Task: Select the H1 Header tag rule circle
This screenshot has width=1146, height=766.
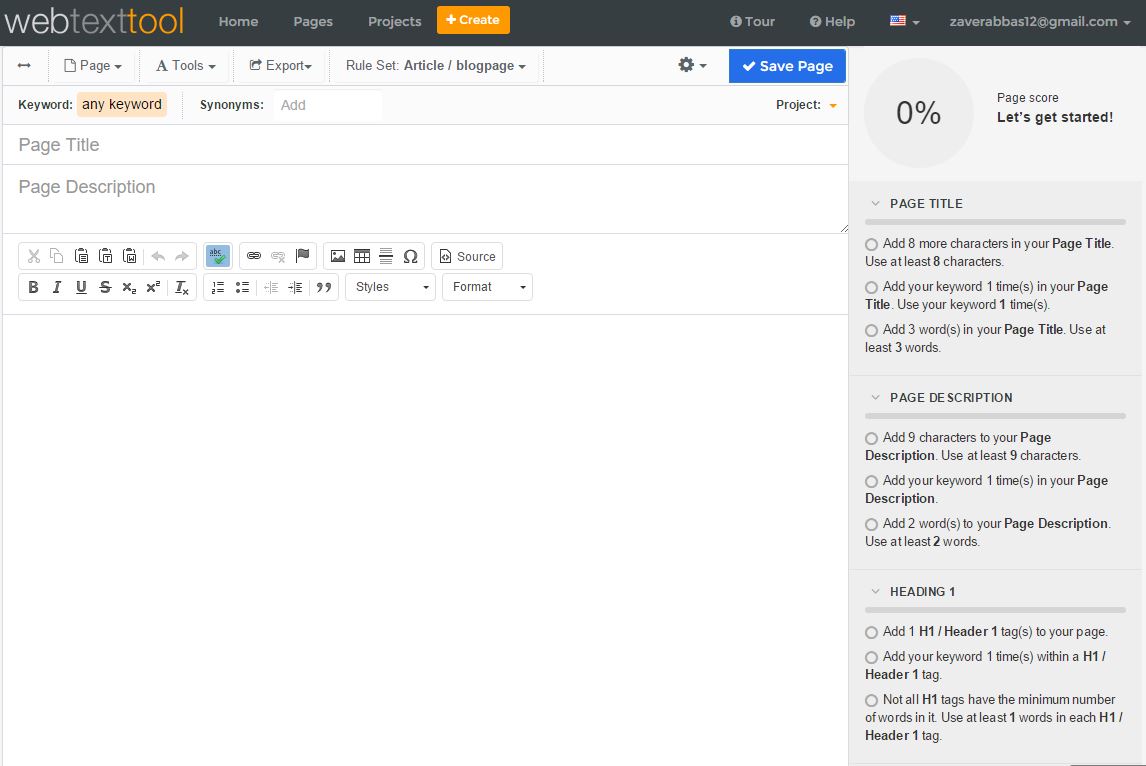Action: [x=871, y=632]
